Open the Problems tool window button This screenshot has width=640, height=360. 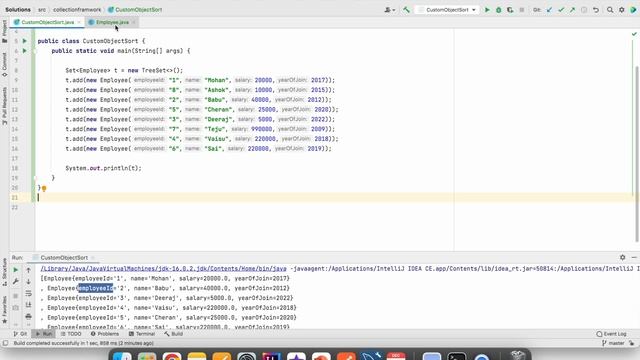[105, 334]
